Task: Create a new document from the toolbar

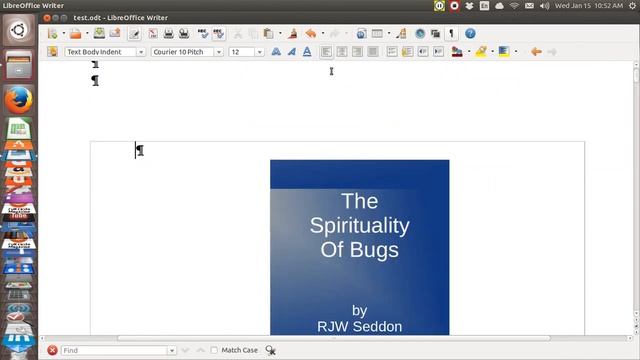Action: [x=52, y=33]
